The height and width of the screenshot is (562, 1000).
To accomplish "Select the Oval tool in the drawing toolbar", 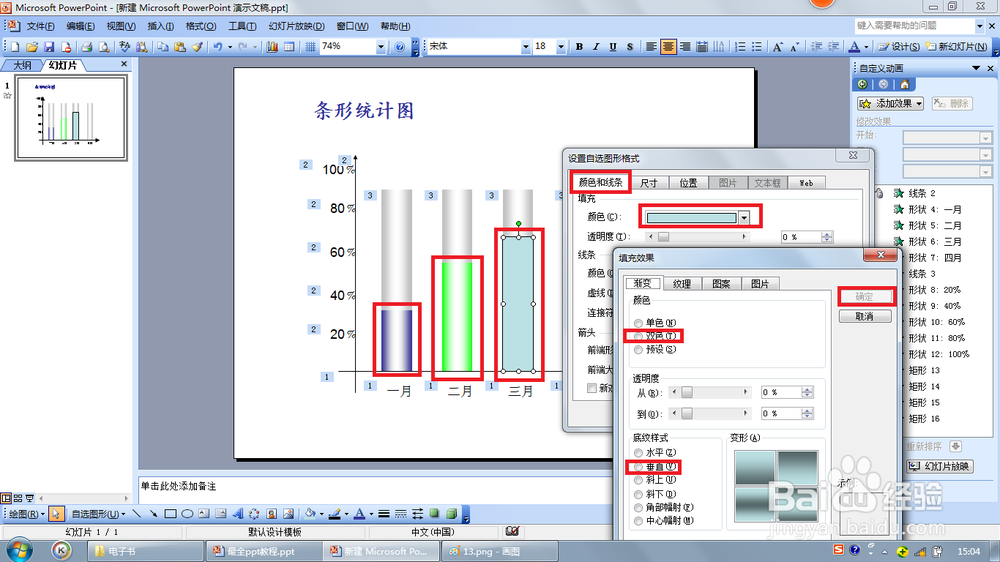I will [x=187, y=514].
